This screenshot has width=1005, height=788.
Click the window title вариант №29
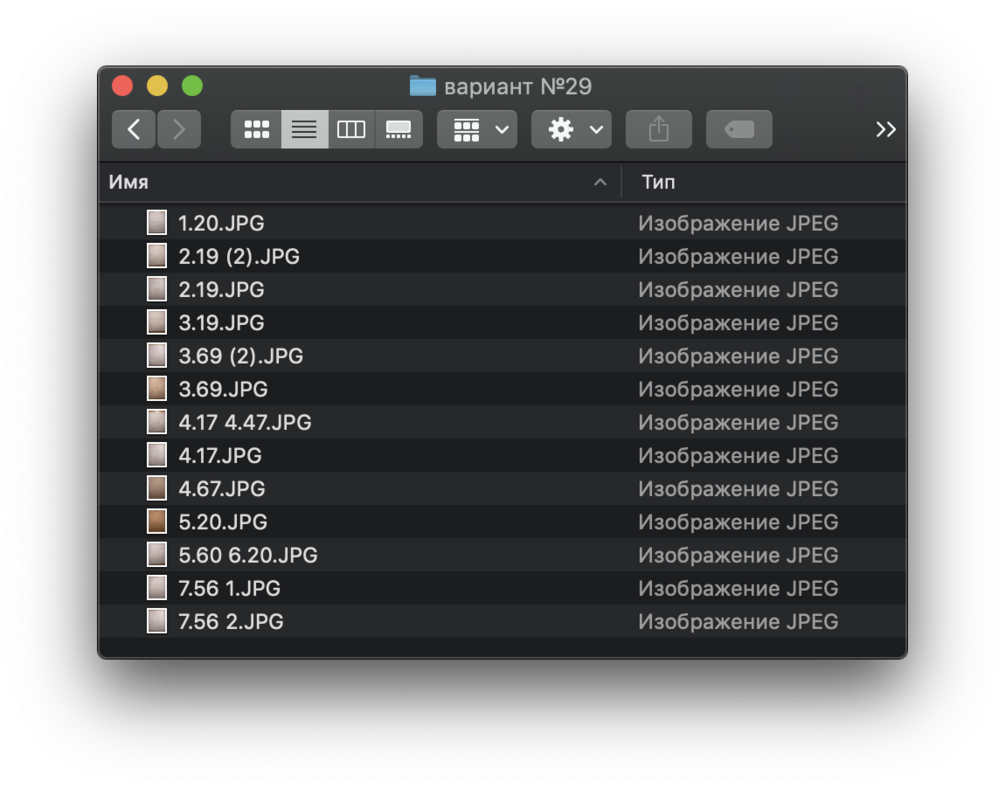518,87
